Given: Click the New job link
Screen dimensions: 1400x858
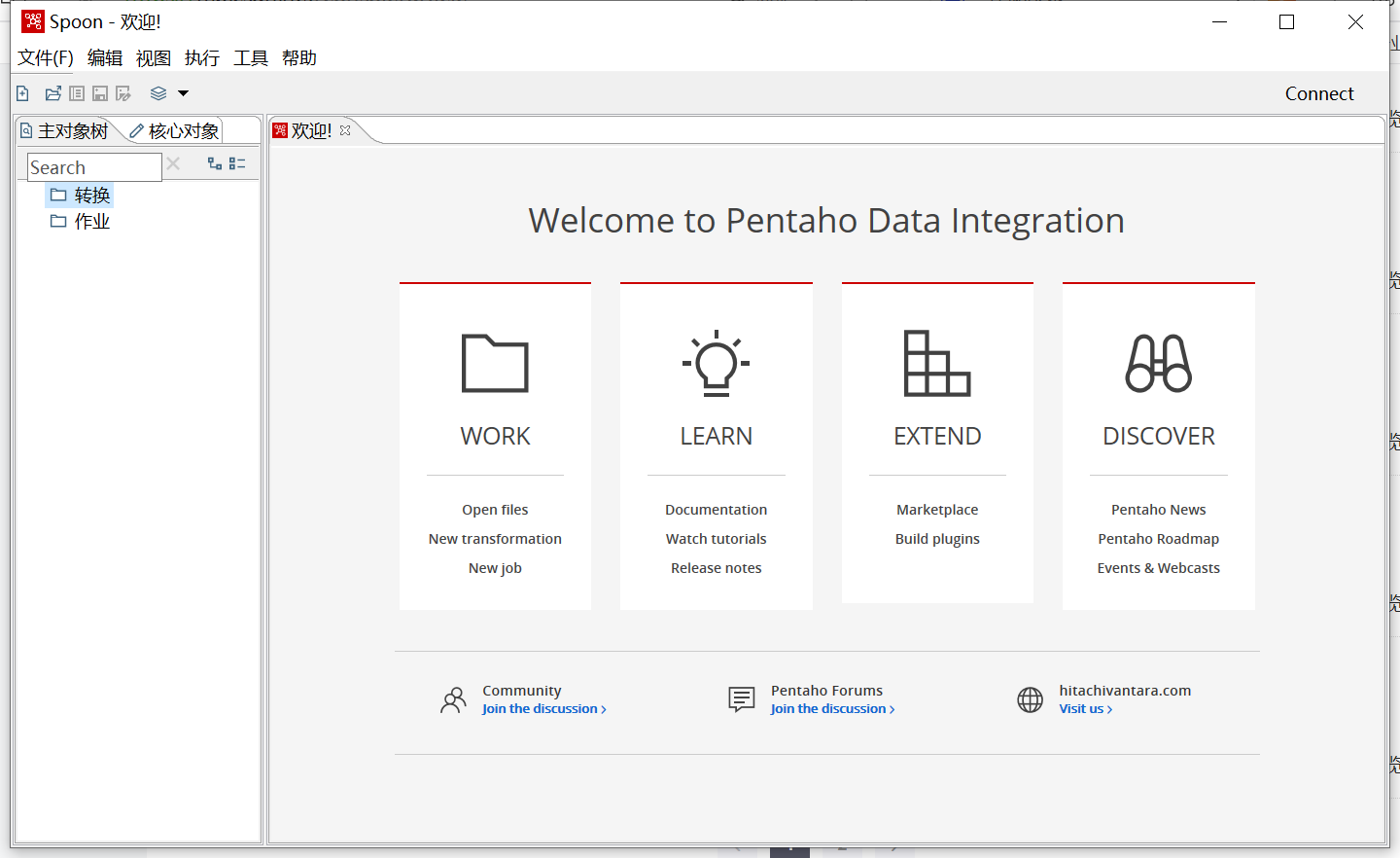Looking at the screenshot, I should click(495, 568).
